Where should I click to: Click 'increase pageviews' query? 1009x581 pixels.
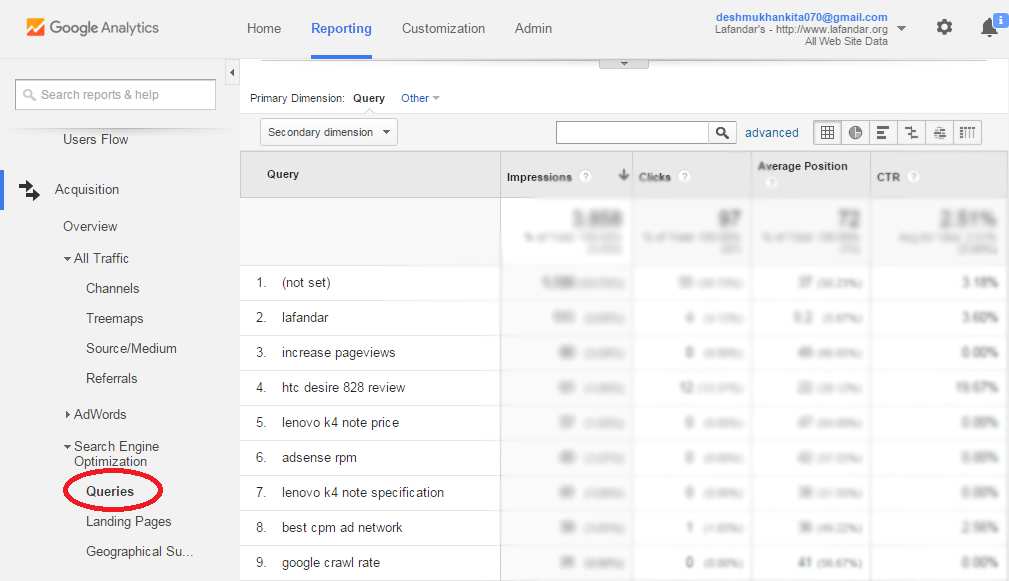point(338,353)
